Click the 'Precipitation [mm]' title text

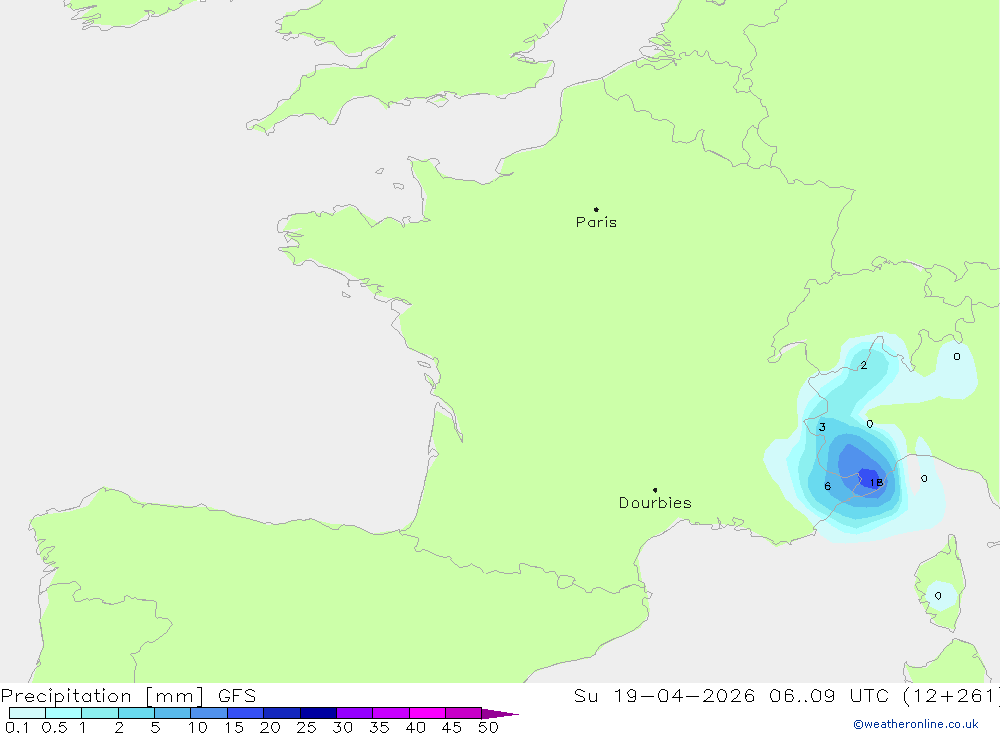[102, 696]
